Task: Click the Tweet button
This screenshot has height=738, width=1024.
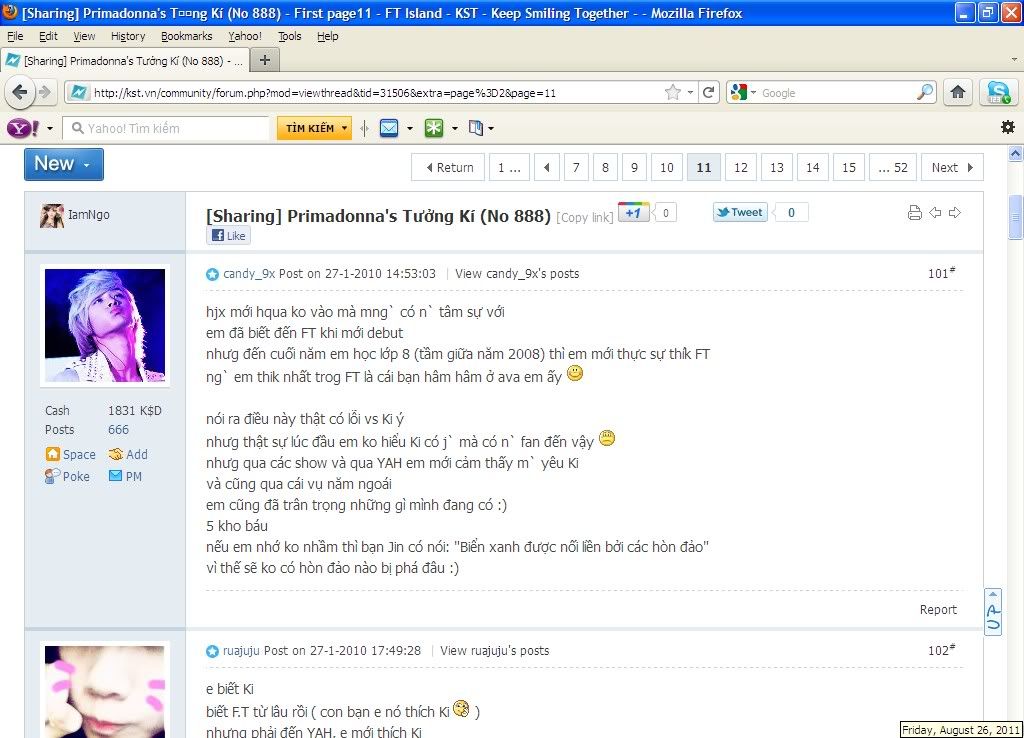Action: (x=740, y=212)
